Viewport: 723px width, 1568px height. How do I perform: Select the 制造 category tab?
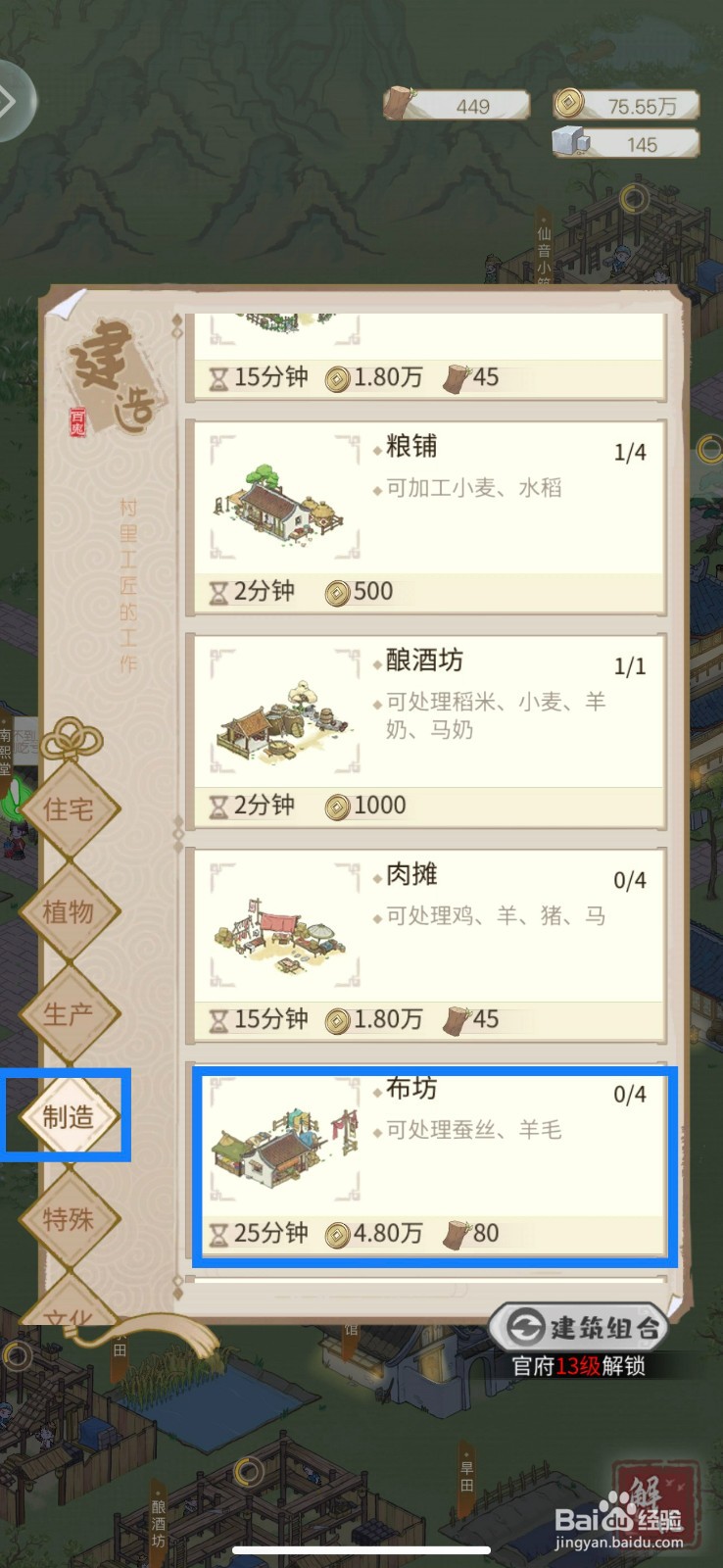point(68,1116)
